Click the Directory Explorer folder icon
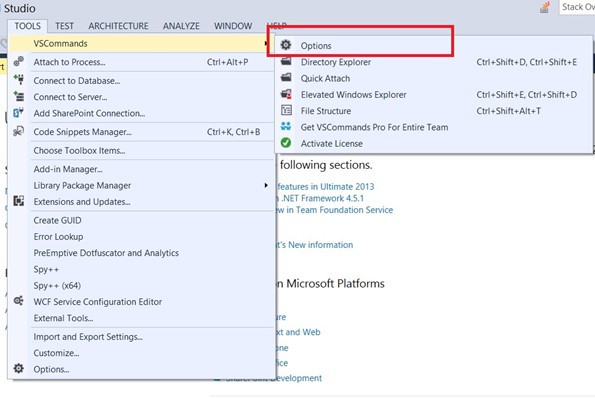The height and width of the screenshot is (398, 595). click(286, 61)
